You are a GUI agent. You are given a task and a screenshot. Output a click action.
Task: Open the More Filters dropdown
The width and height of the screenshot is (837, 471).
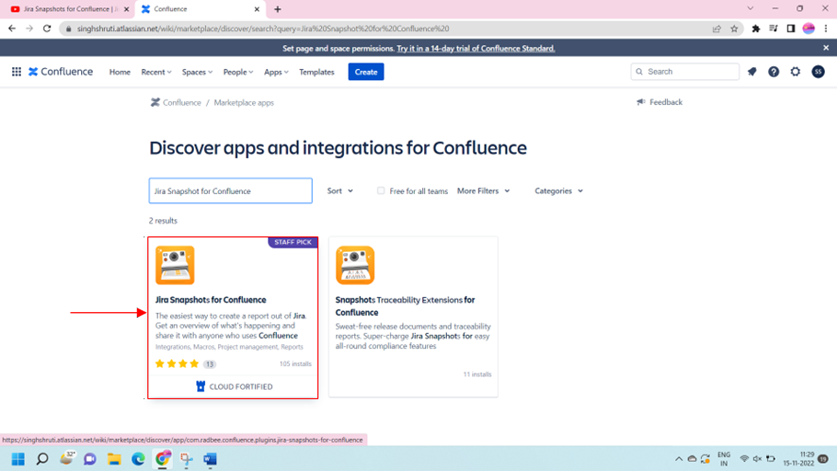pos(483,191)
